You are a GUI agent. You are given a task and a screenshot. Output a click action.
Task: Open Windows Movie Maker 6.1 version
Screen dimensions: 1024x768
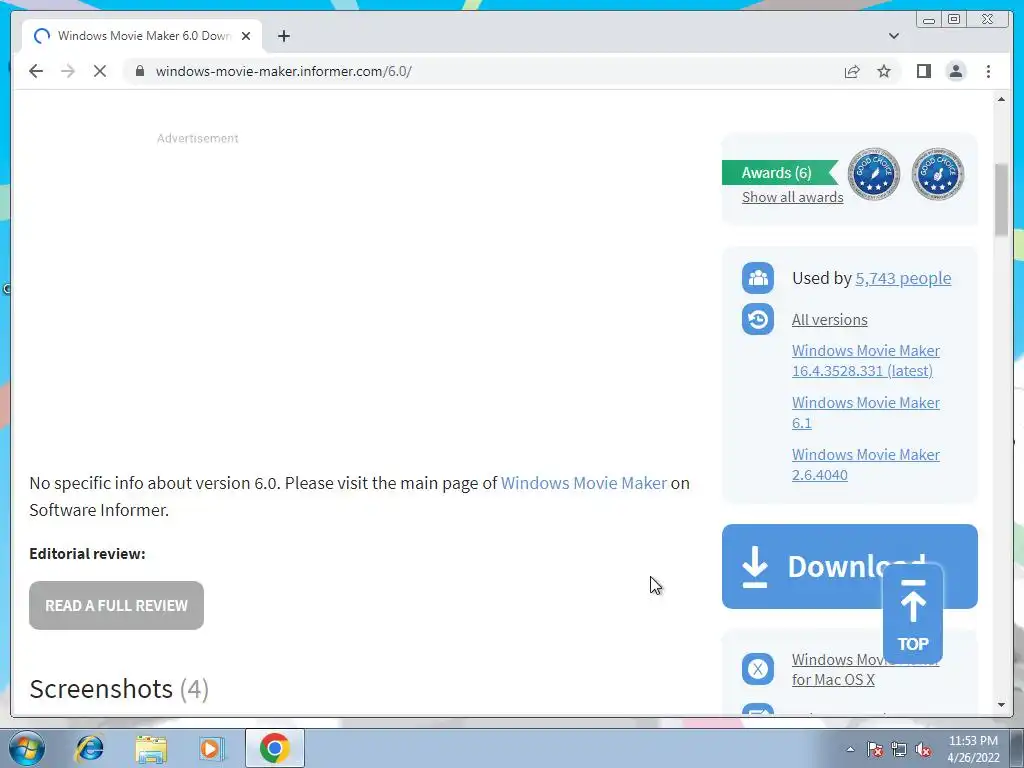pos(866,413)
